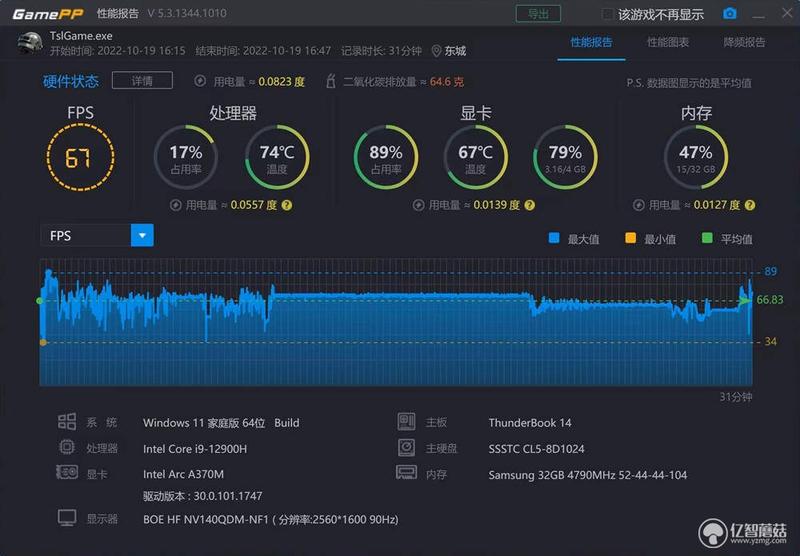Click the FPS 67 dashed gauge
800x556 pixels.
pos(80,158)
